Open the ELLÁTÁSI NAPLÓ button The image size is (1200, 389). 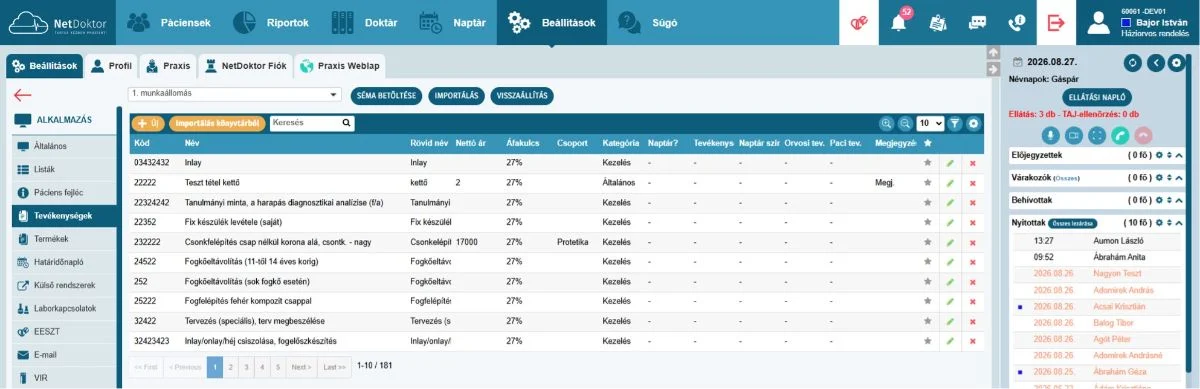pos(1098,98)
